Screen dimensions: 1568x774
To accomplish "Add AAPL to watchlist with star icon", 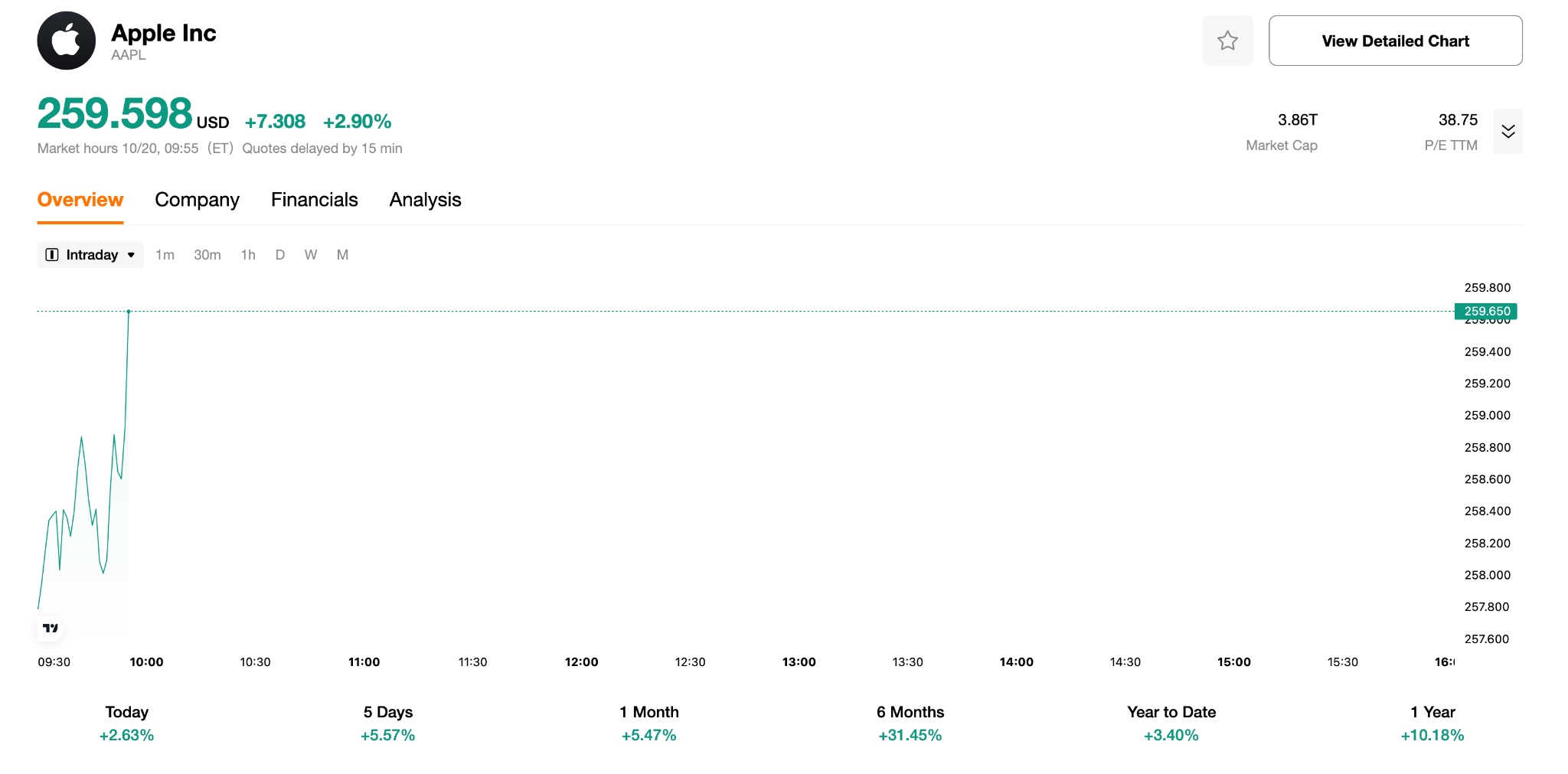I will pyautogui.click(x=1227, y=41).
